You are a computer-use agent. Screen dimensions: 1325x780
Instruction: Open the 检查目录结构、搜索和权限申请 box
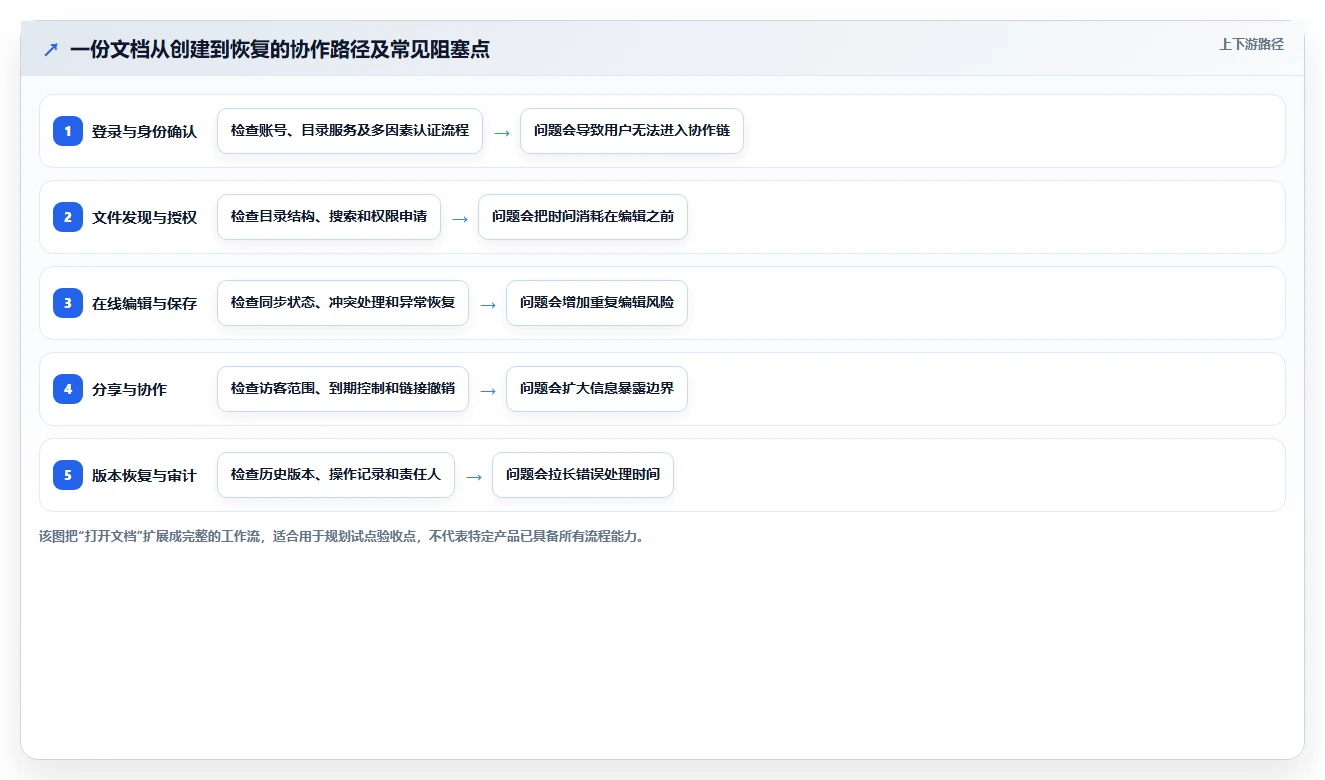pyautogui.click(x=329, y=217)
